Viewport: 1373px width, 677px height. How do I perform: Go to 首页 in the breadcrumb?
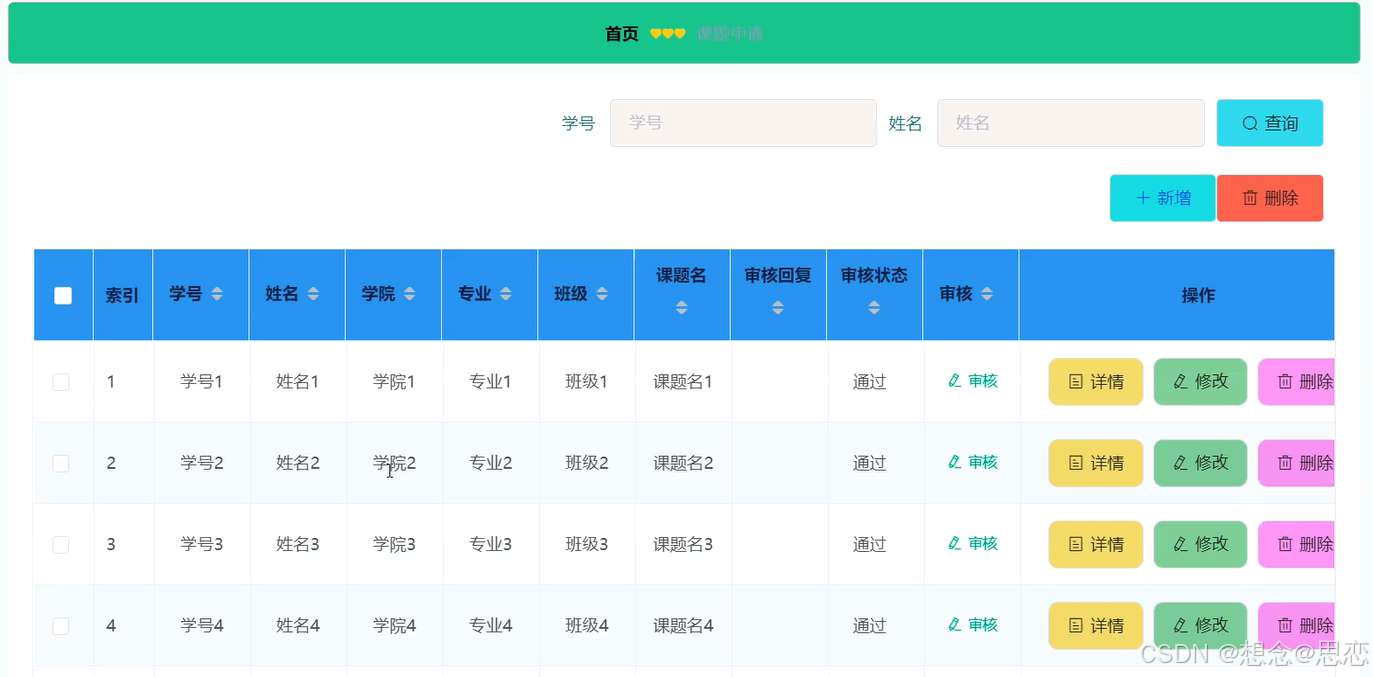[x=621, y=33]
